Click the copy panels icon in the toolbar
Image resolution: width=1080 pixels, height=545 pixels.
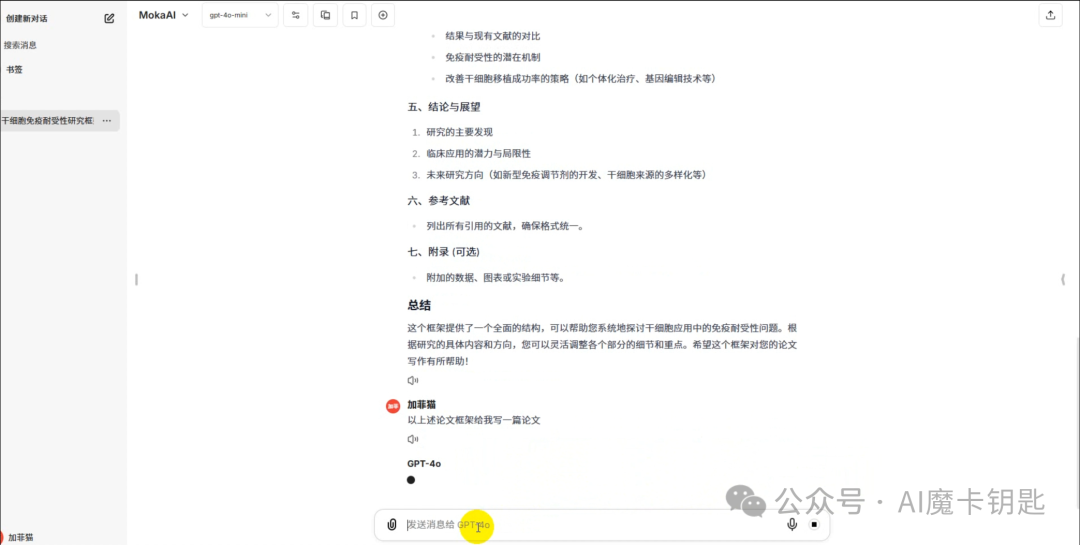[x=326, y=15]
